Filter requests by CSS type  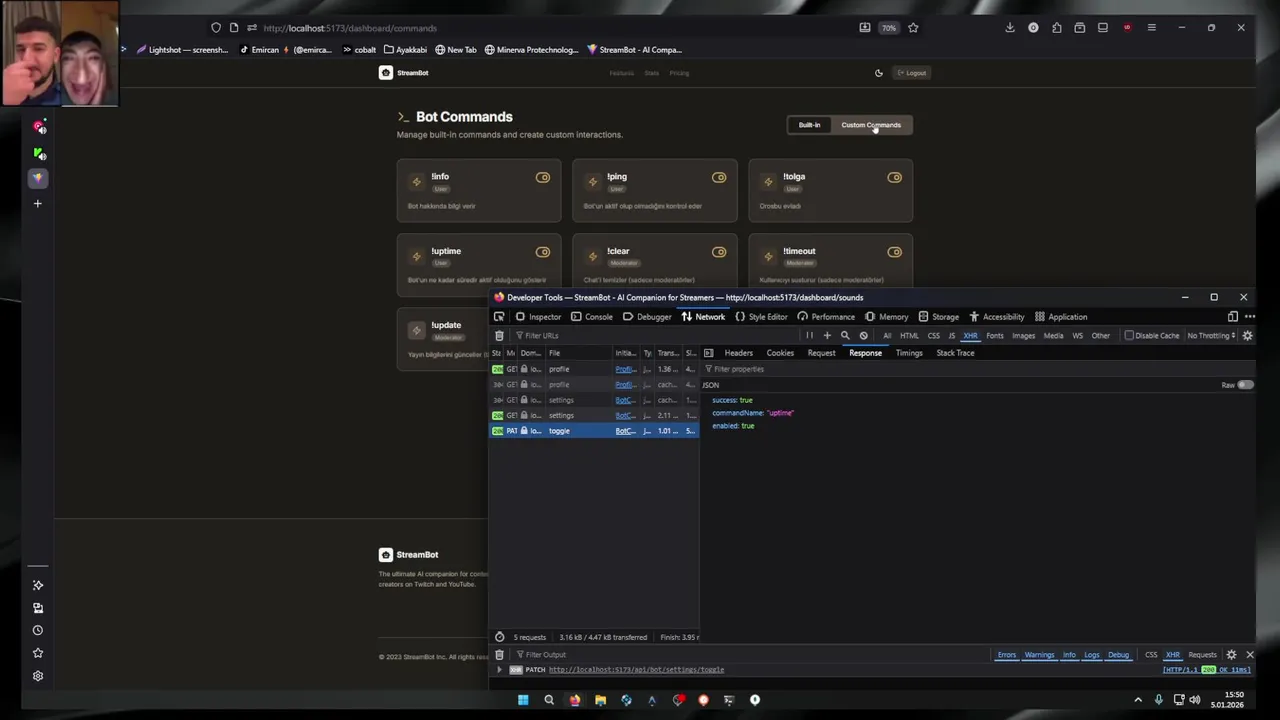point(934,336)
